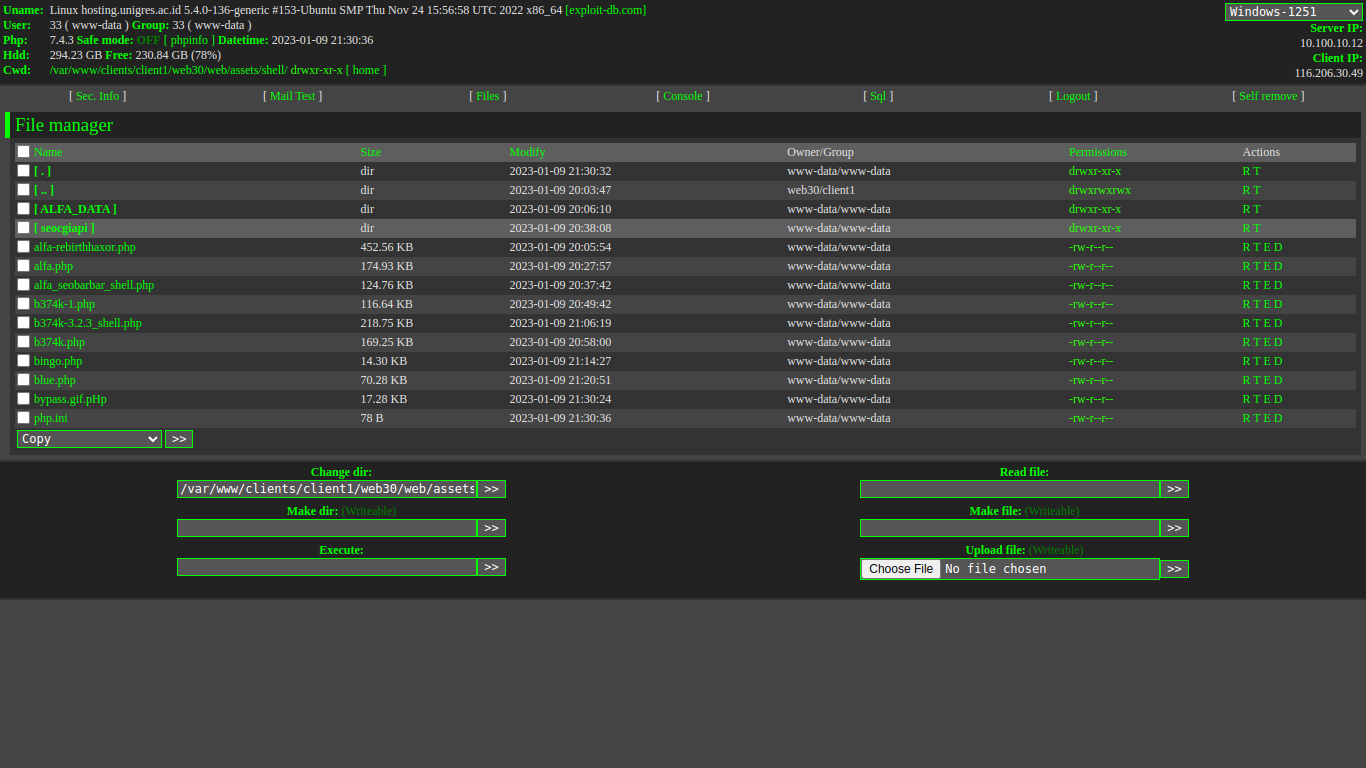The width and height of the screenshot is (1366, 768).
Task: Click the E action for bingo.php
Action: (1267, 361)
